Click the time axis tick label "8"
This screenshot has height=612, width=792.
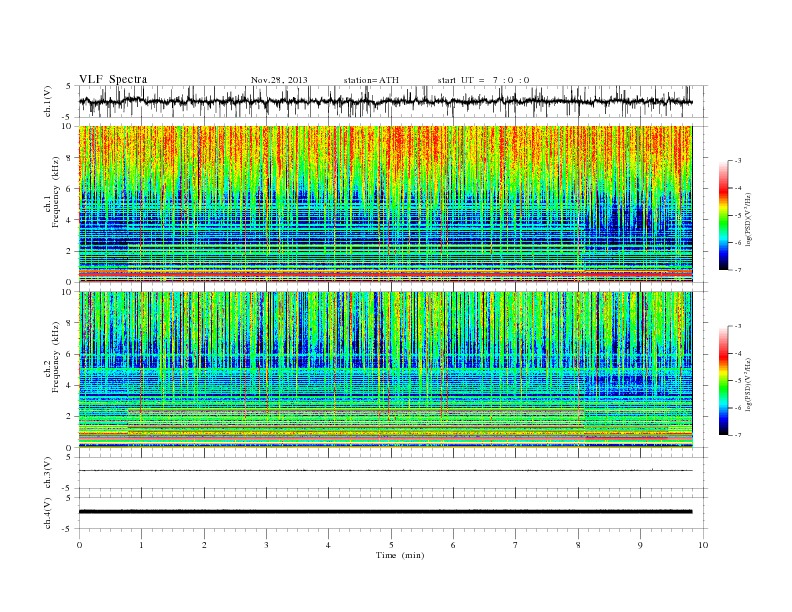click(x=578, y=545)
